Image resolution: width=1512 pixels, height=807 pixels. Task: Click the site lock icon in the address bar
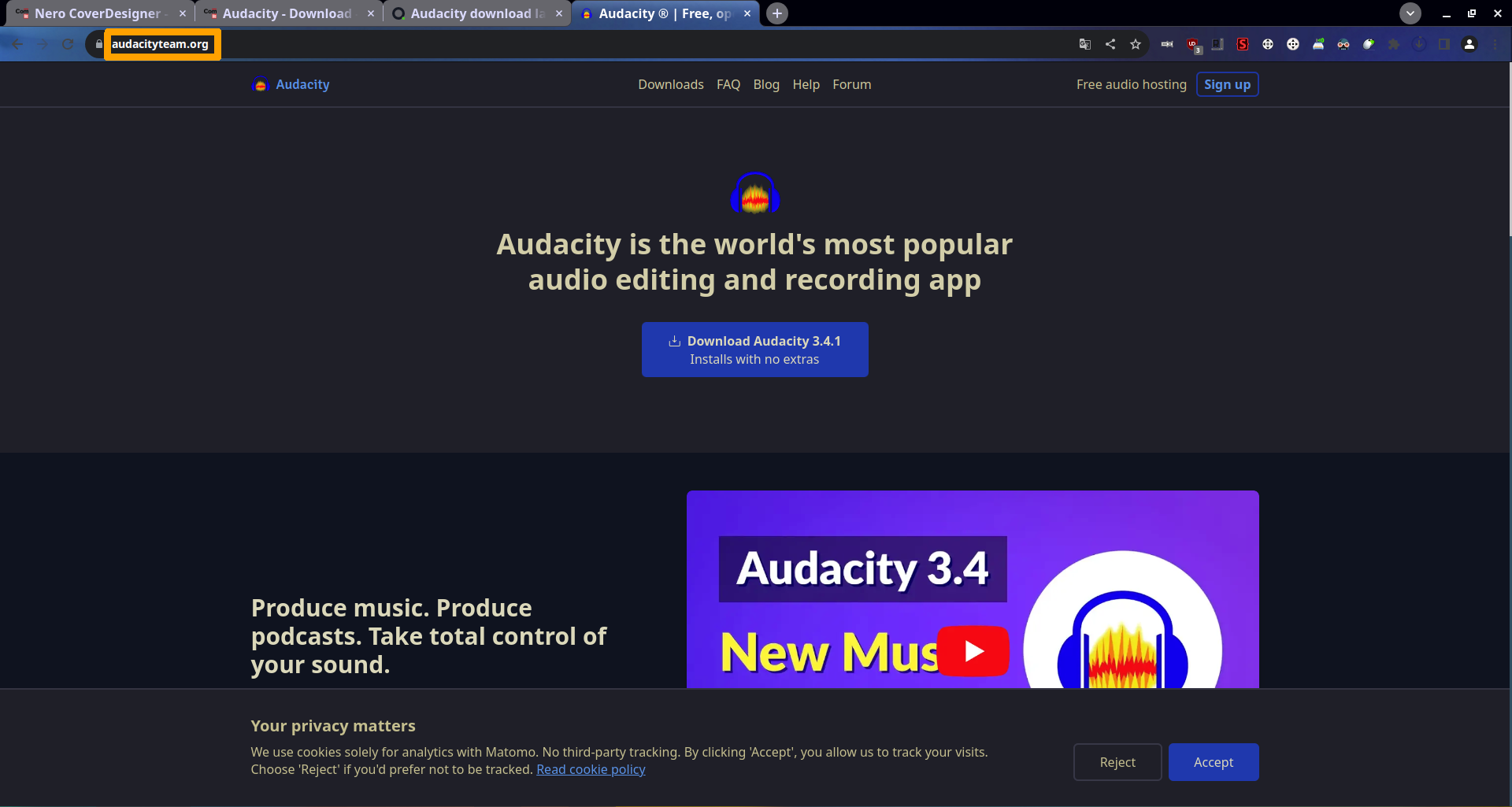98,44
